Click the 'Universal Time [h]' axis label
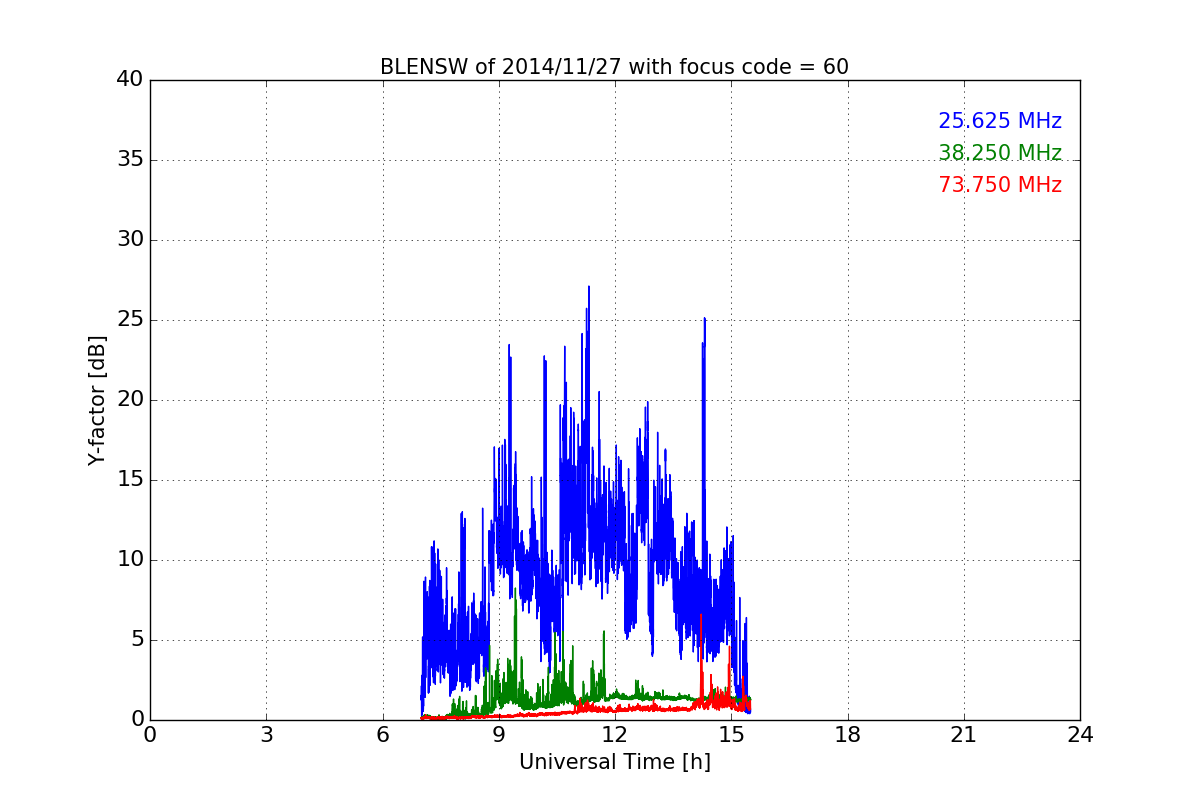The width and height of the screenshot is (1200, 800). [x=614, y=762]
